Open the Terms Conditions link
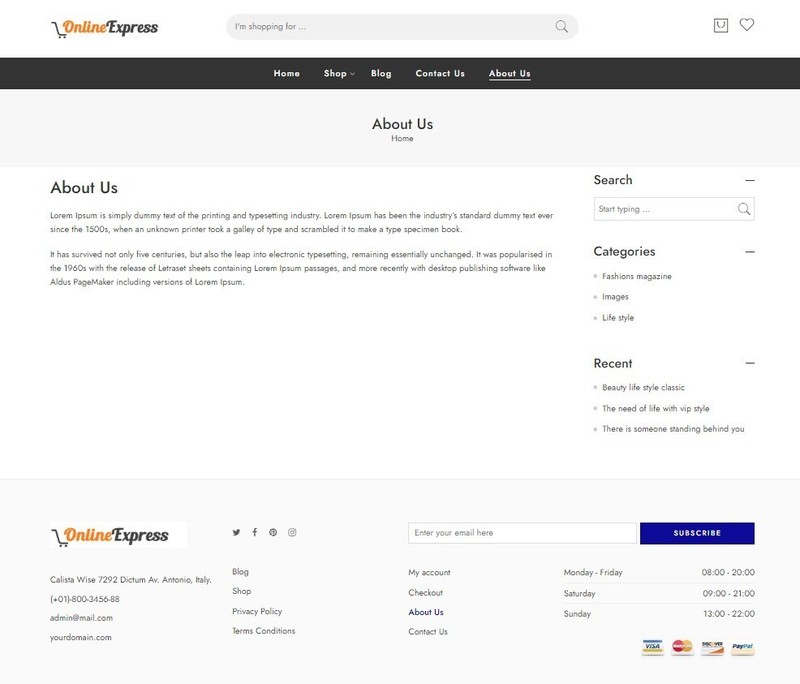 tap(264, 631)
